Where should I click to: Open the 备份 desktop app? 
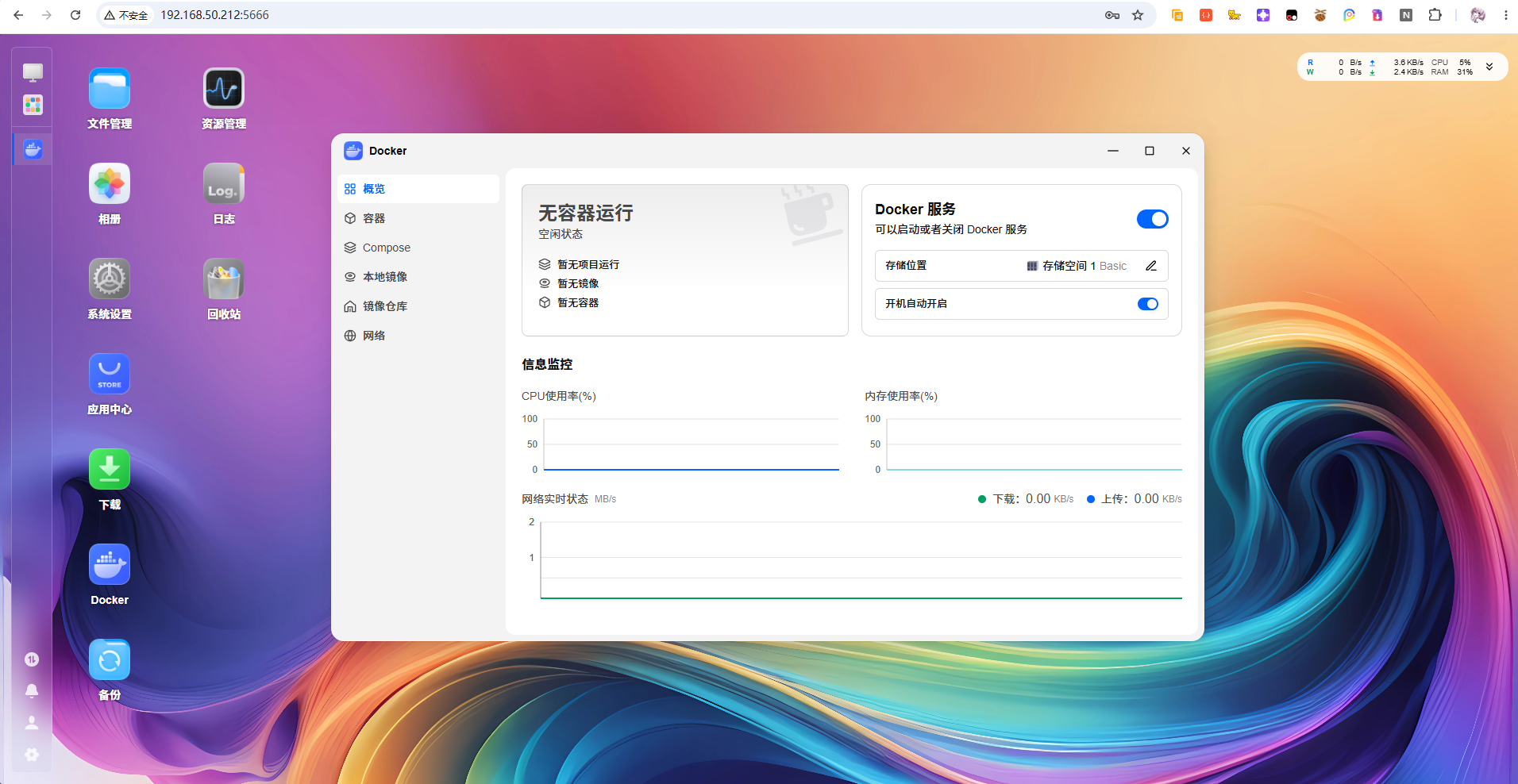point(110,659)
